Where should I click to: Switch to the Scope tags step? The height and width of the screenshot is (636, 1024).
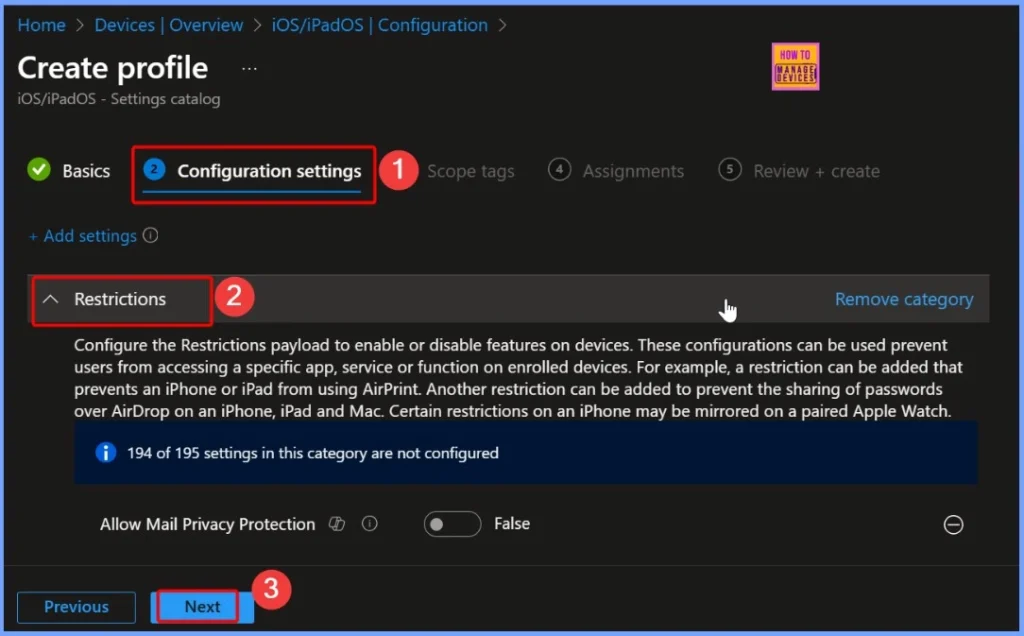[x=471, y=170]
